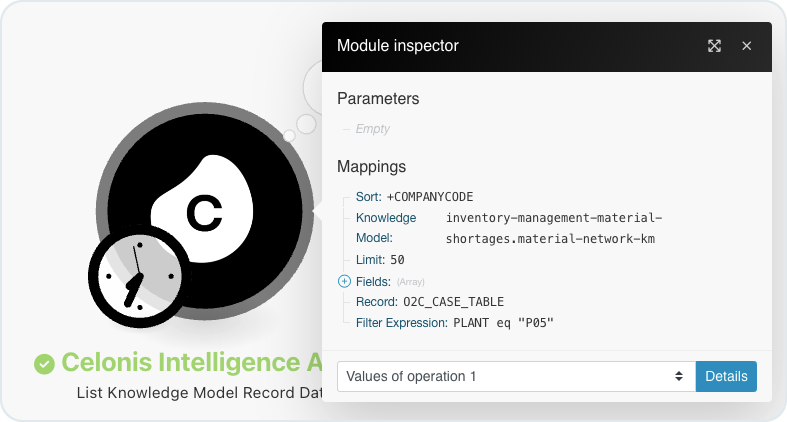This screenshot has width=787, height=422.
Task: Click the Limit mapping label
Action: (370, 260)
